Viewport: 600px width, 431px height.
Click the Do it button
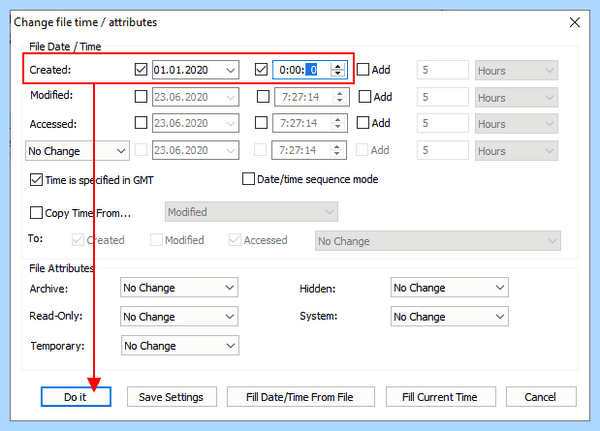pos(76,397)
